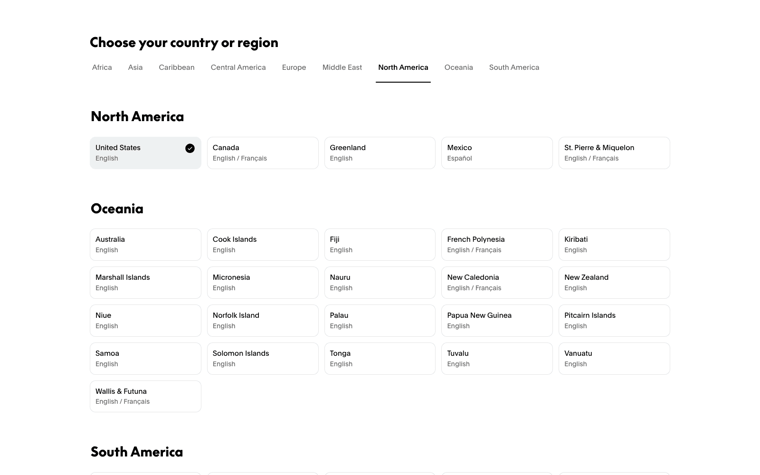Jump to the Oceania tab

coord(459,67)
